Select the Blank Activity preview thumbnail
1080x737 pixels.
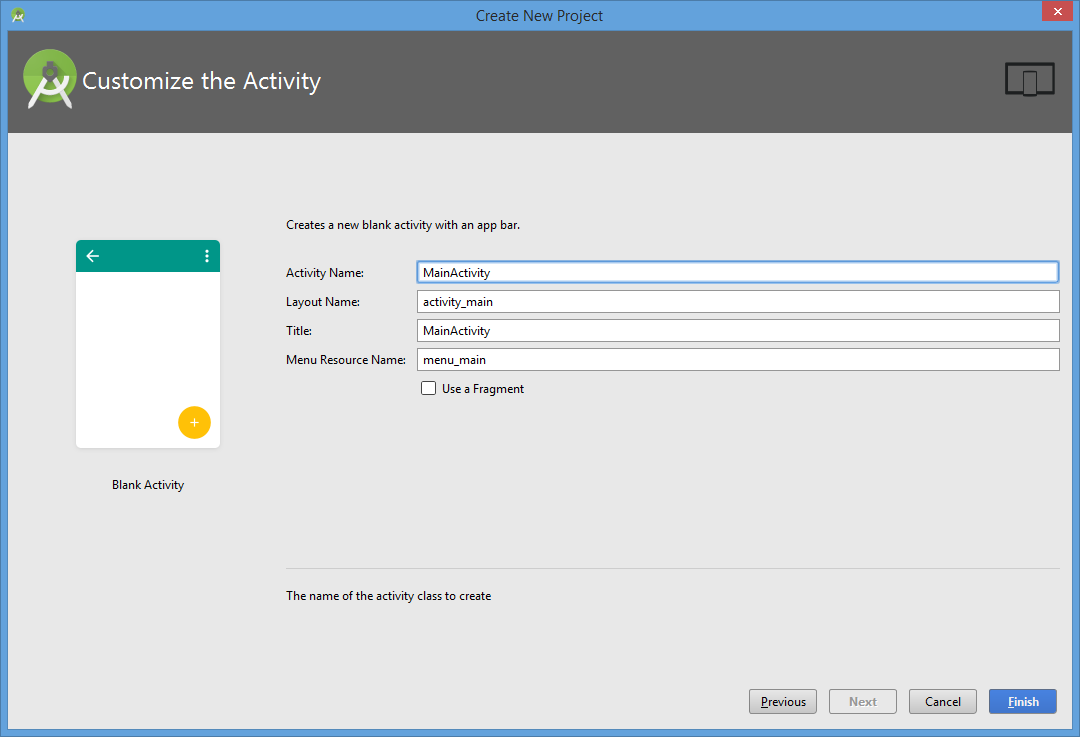148,344
